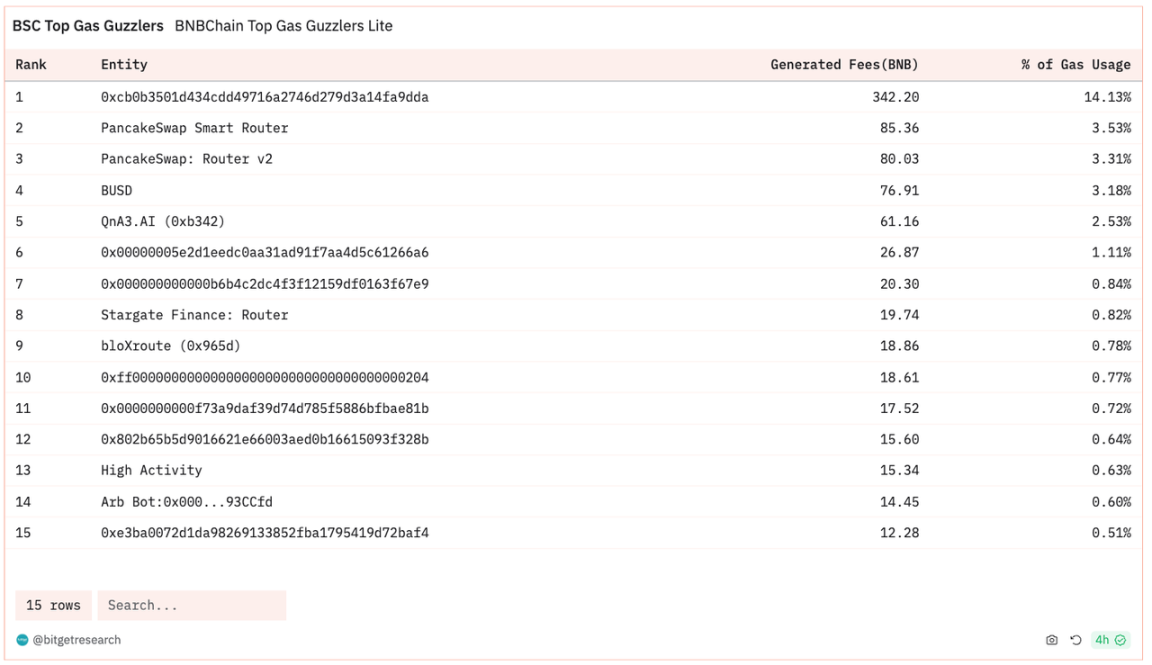
Task: Click the 0.82% gas usage value
Action: (1111, 314)
